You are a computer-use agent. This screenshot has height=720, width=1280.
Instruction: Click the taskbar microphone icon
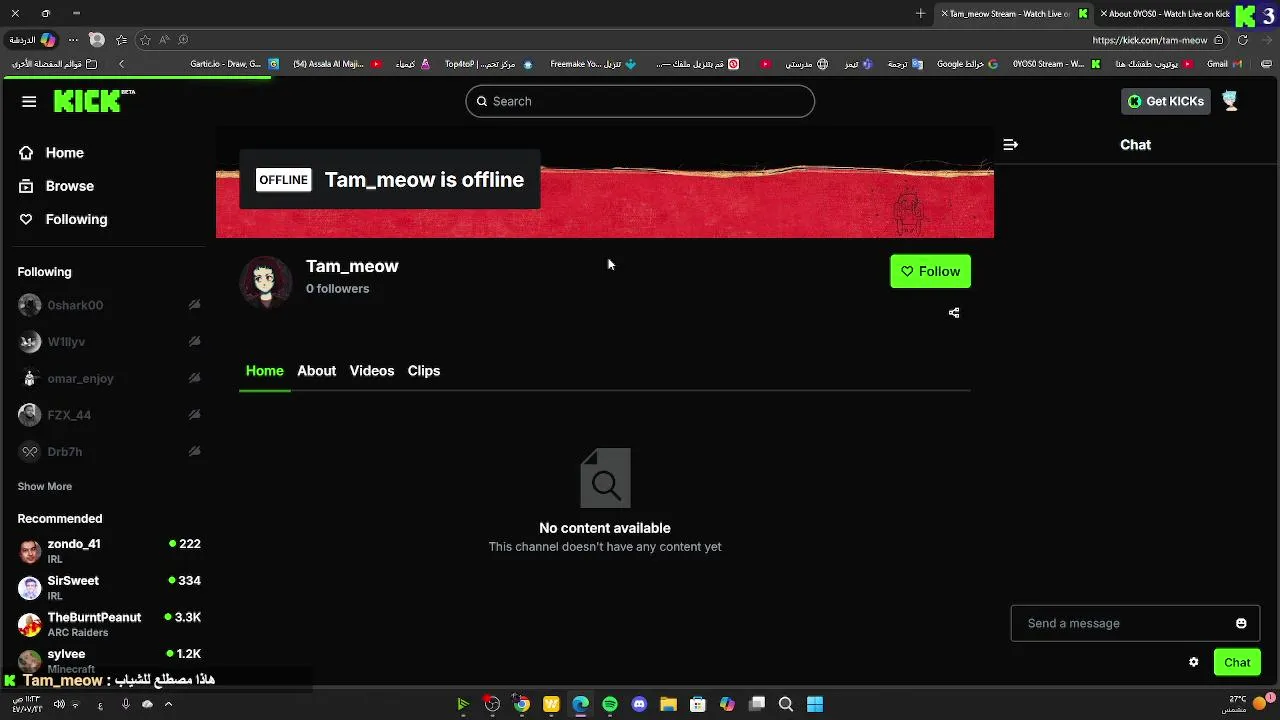tap(125, 704)
